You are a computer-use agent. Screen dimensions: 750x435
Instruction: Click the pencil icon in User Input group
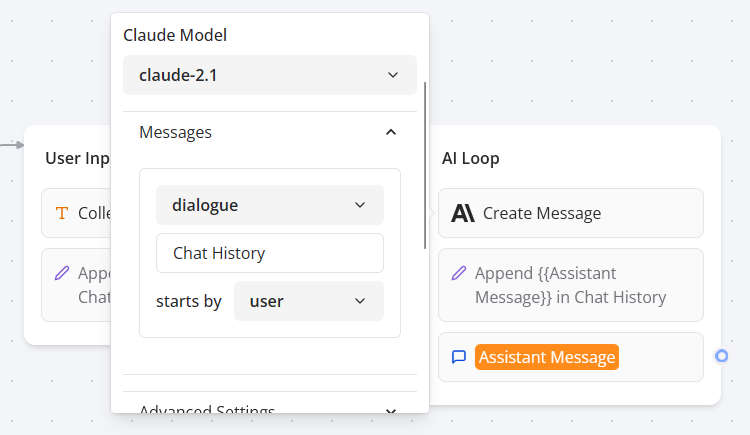(62, 273)
